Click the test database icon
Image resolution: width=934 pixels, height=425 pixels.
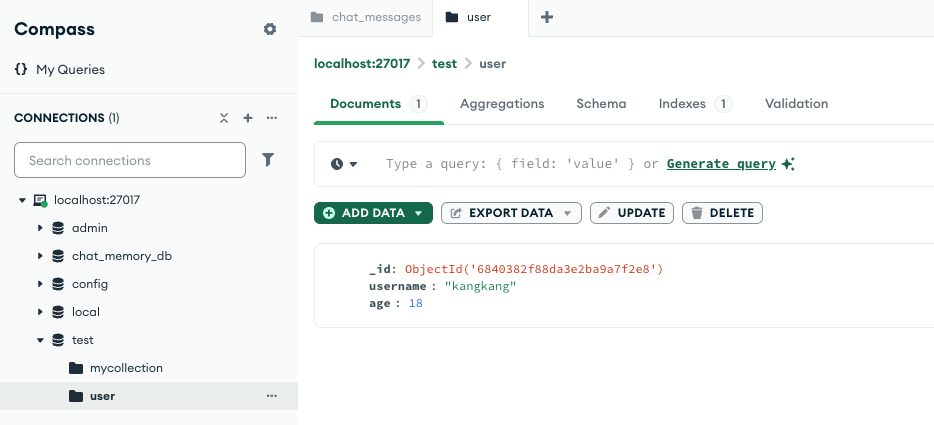click(58, 340)
